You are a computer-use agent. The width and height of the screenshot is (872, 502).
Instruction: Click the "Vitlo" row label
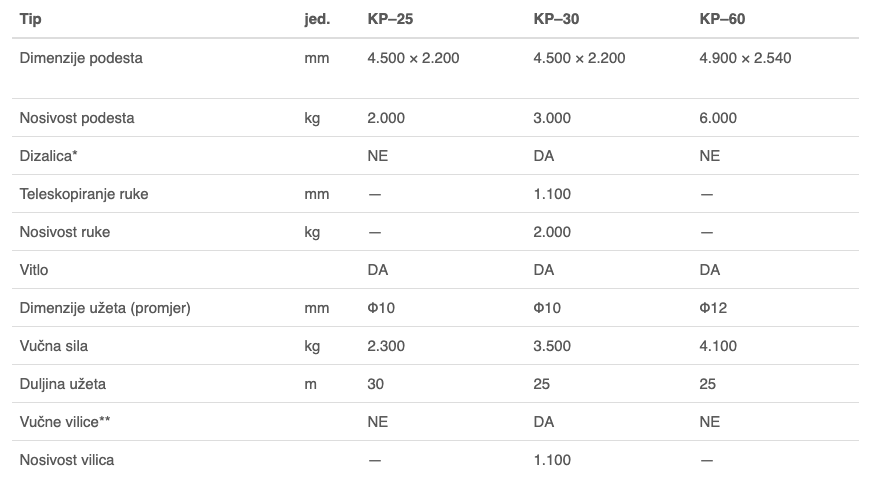[x=34, y=270]
